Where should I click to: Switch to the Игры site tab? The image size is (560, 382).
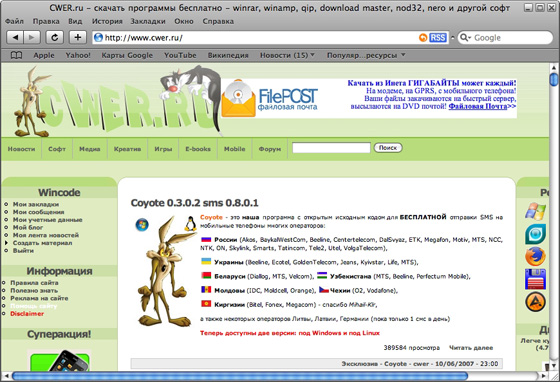point(163,149)
